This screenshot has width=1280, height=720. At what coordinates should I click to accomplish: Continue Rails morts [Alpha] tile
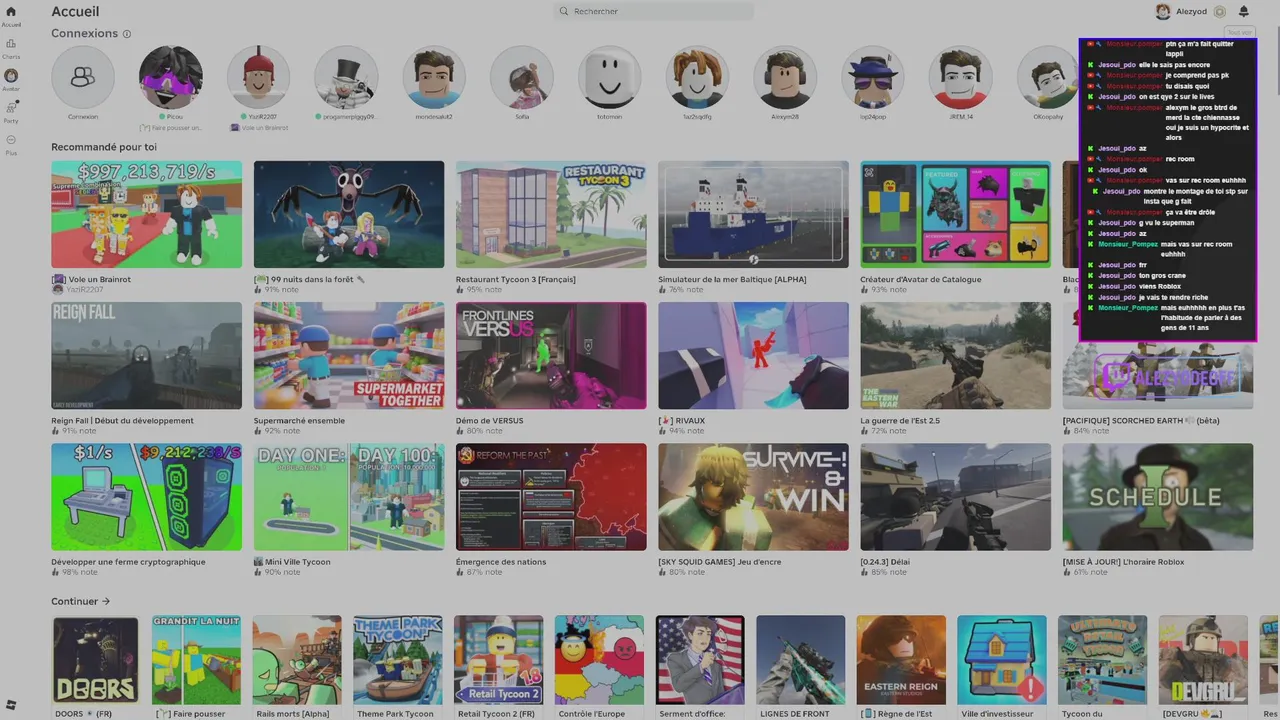[297, 660]
